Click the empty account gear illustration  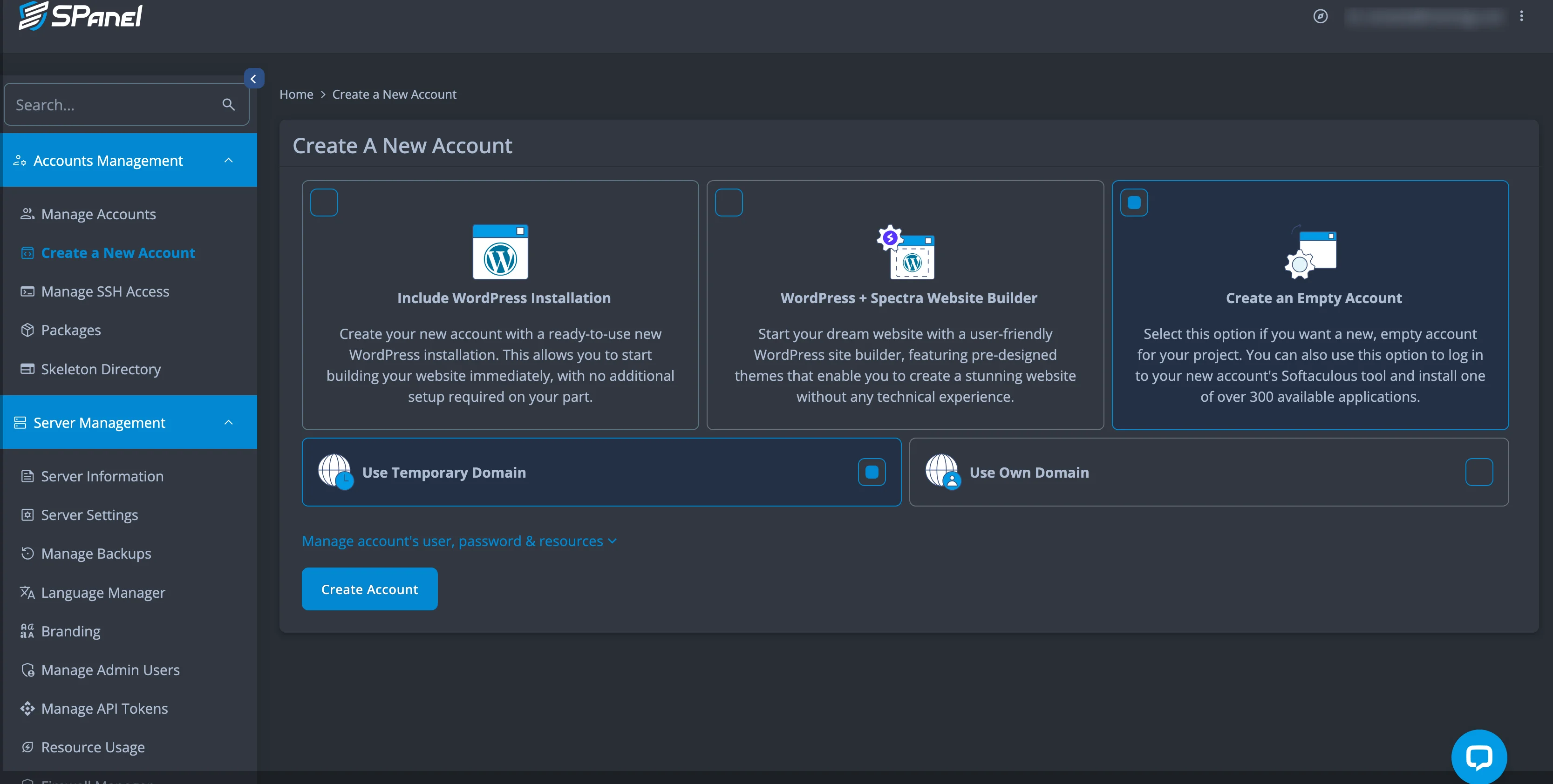click(1310, 252)
